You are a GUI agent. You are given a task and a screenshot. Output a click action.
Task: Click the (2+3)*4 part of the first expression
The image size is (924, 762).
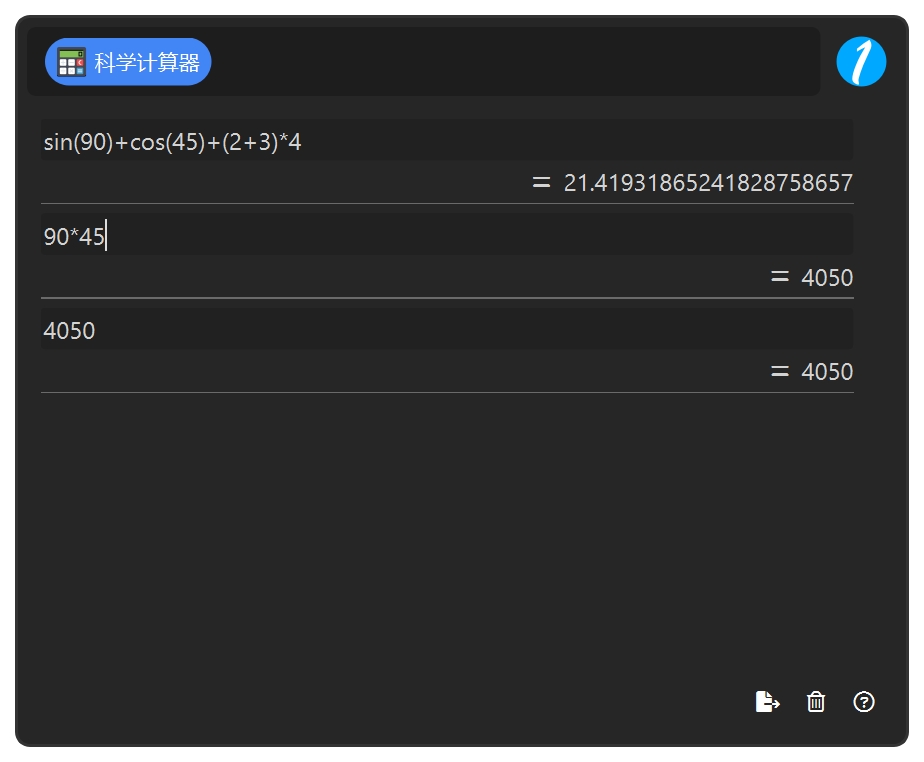pyautogui.click(x=261, y=142)
